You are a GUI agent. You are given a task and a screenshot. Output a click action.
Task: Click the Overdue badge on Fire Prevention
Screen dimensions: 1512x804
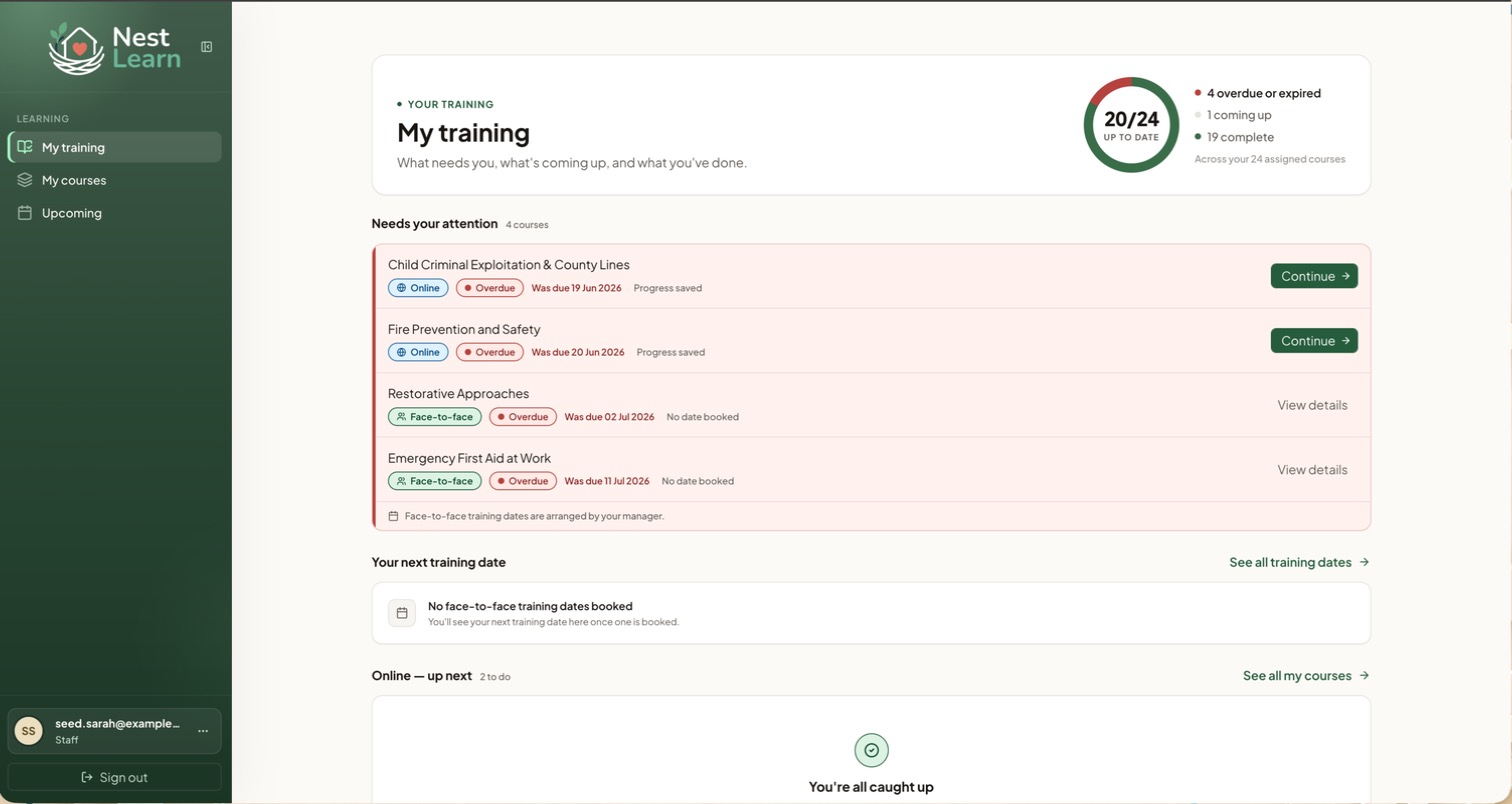coord(490,352)
